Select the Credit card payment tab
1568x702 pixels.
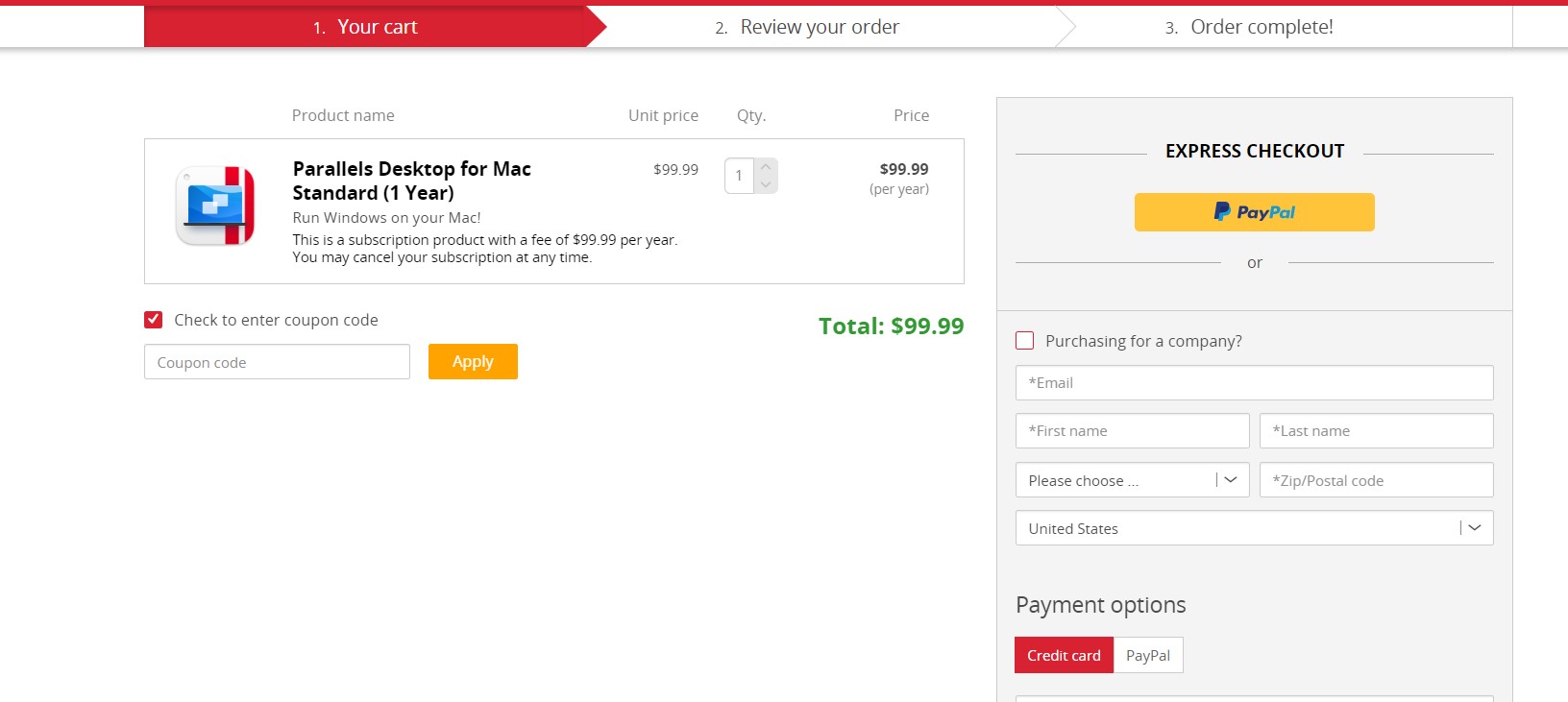click(x=1064, y=655)
